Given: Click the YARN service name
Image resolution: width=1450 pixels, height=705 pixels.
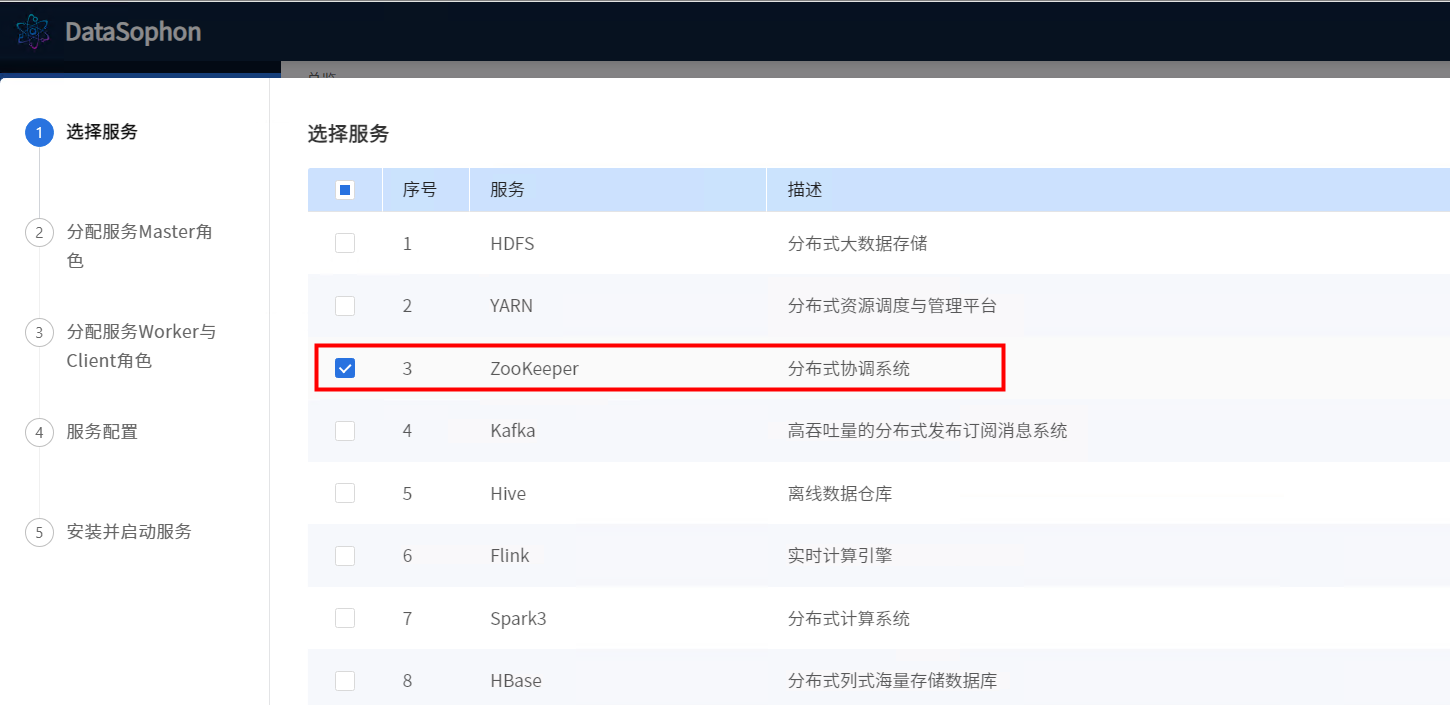Looking at the screenshot, I should [511, 305].
